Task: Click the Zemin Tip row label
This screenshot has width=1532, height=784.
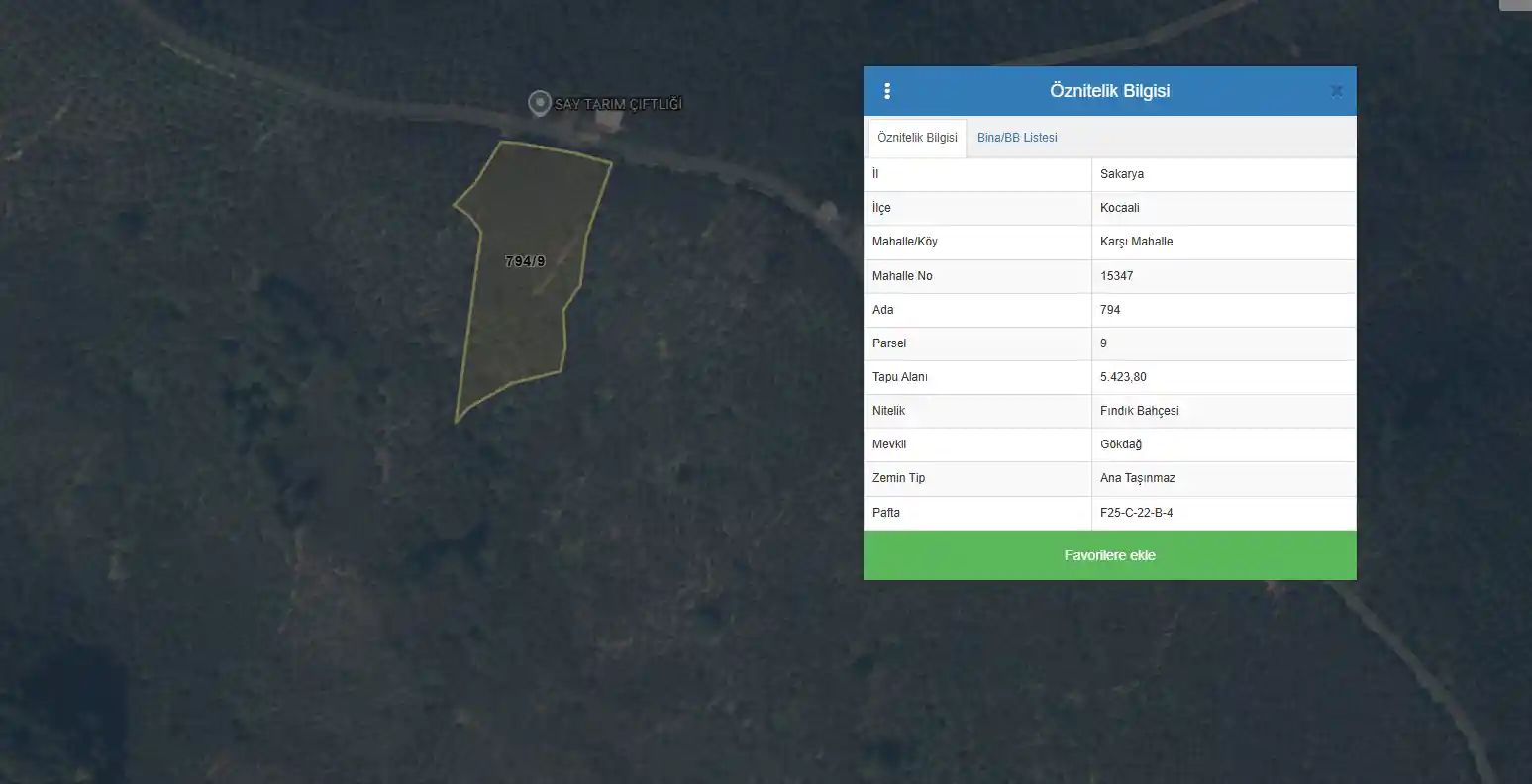Action: click(x=899, y=478)
